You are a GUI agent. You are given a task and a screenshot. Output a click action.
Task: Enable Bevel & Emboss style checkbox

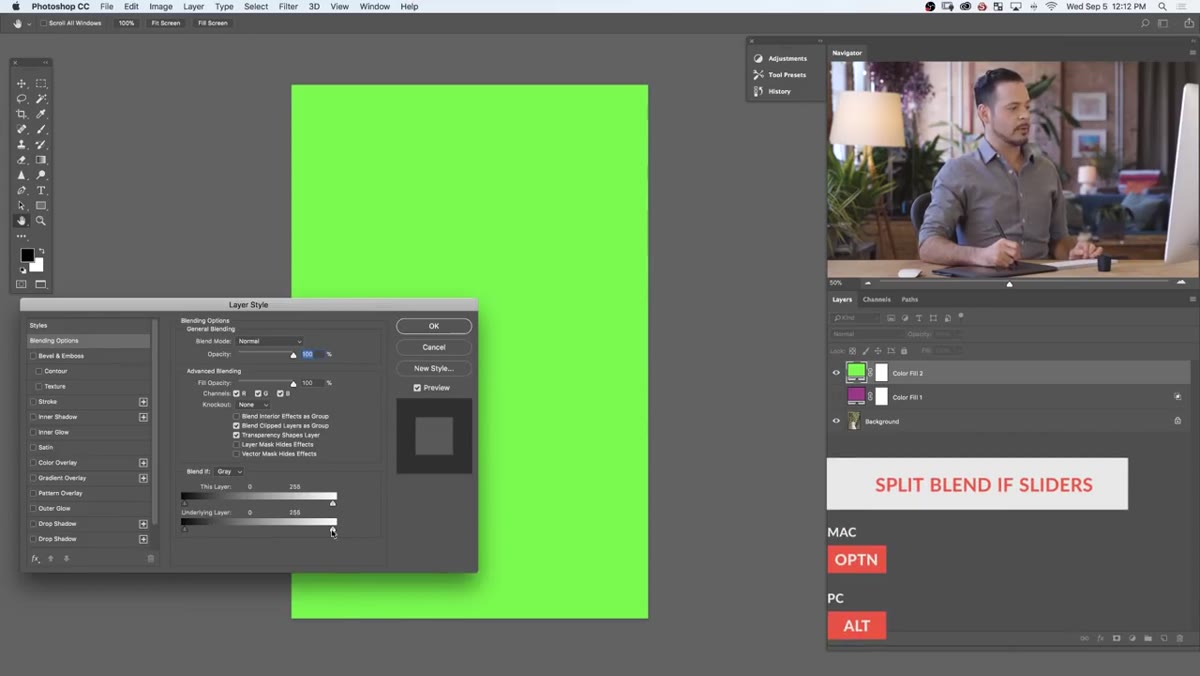click(33, 356)
